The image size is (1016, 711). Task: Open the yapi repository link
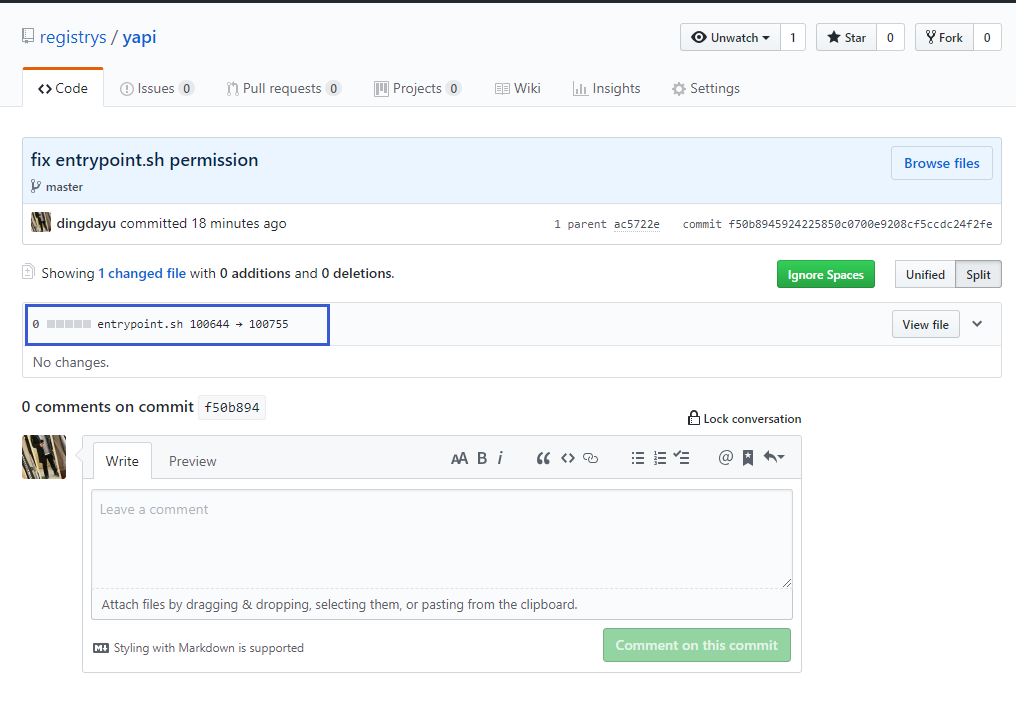[139, 37]
